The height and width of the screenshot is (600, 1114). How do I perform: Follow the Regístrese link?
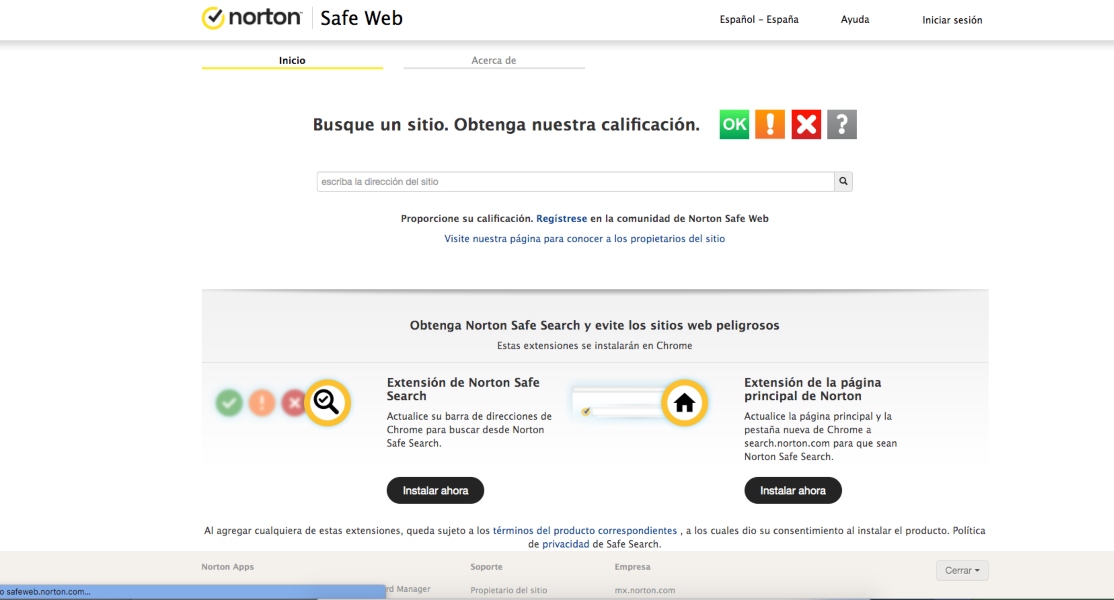[561, 219]
